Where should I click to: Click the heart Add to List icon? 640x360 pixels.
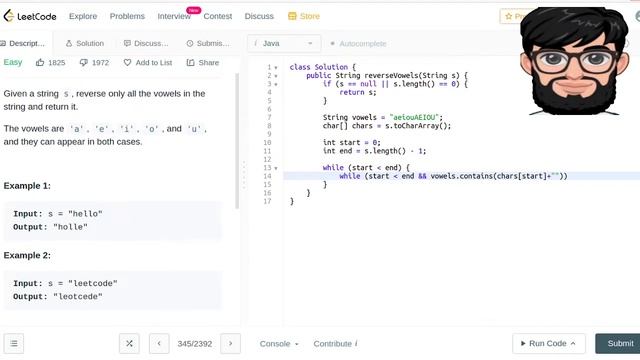(x=127, y=62)
